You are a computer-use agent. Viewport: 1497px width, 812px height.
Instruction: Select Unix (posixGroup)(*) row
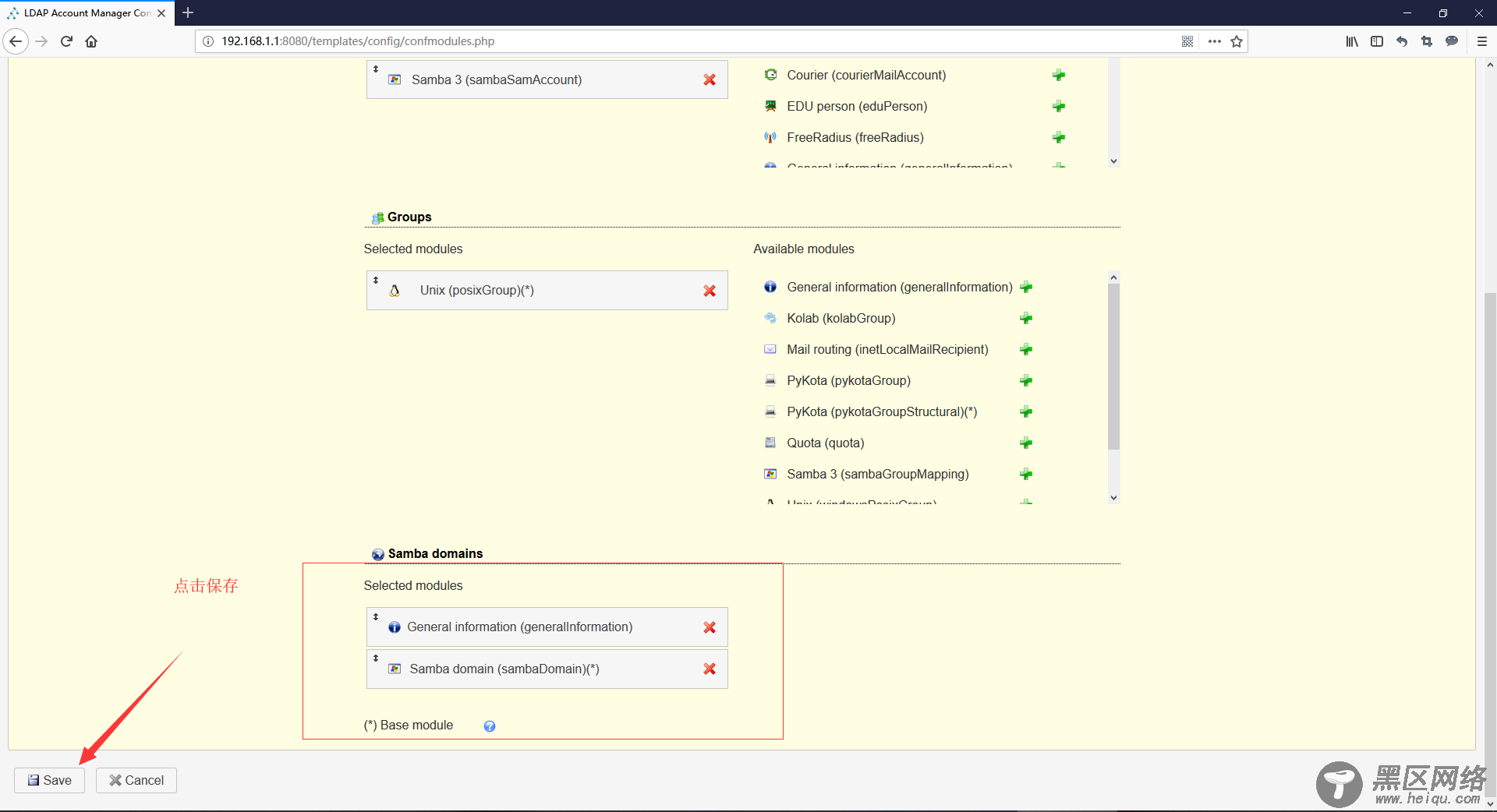click(547, 291)
